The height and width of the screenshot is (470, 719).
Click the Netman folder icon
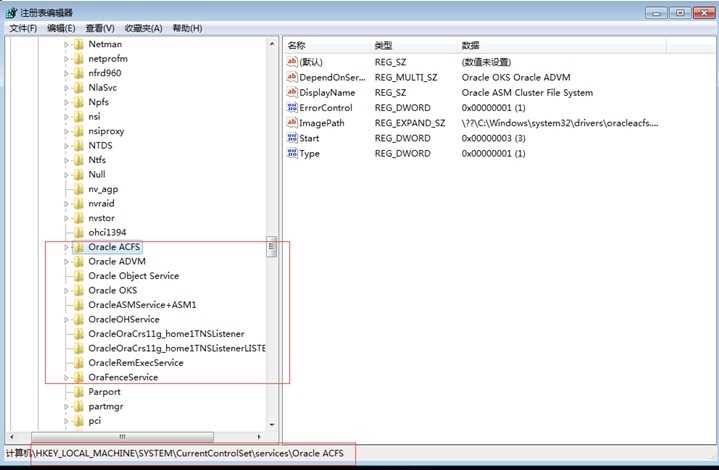[79, 44]
